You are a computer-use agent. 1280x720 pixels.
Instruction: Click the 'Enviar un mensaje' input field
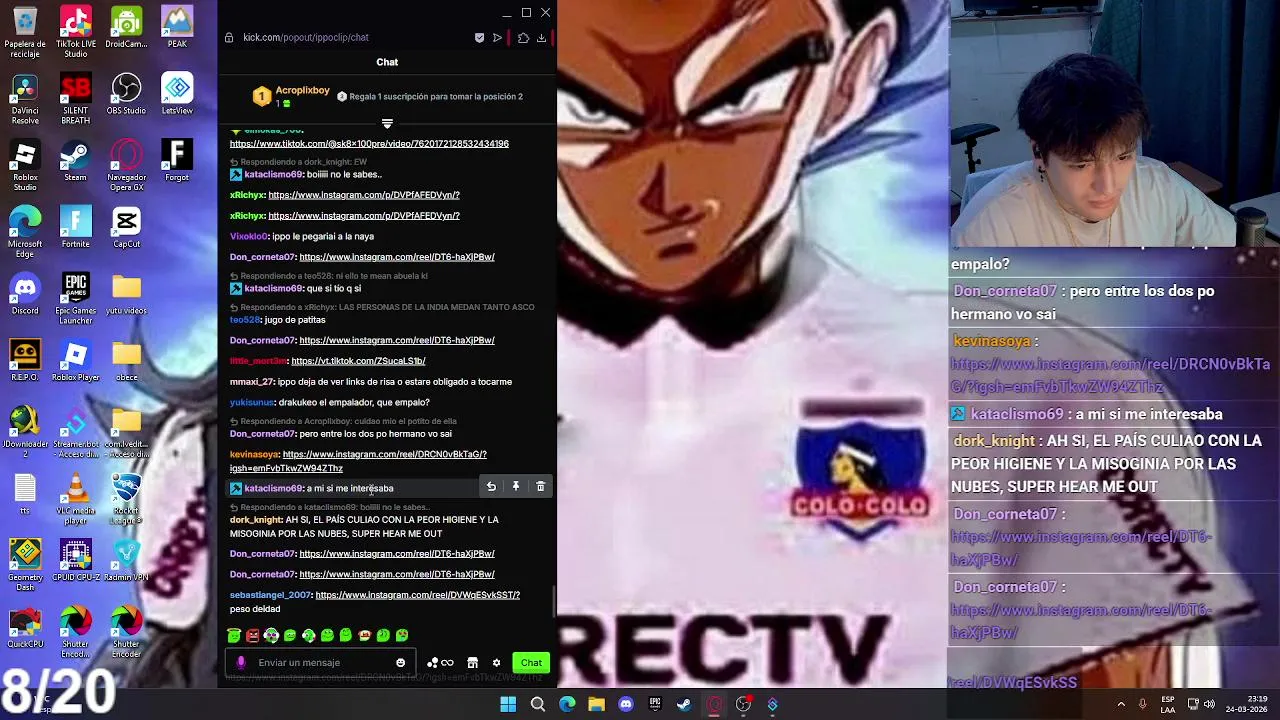point(322,662)
